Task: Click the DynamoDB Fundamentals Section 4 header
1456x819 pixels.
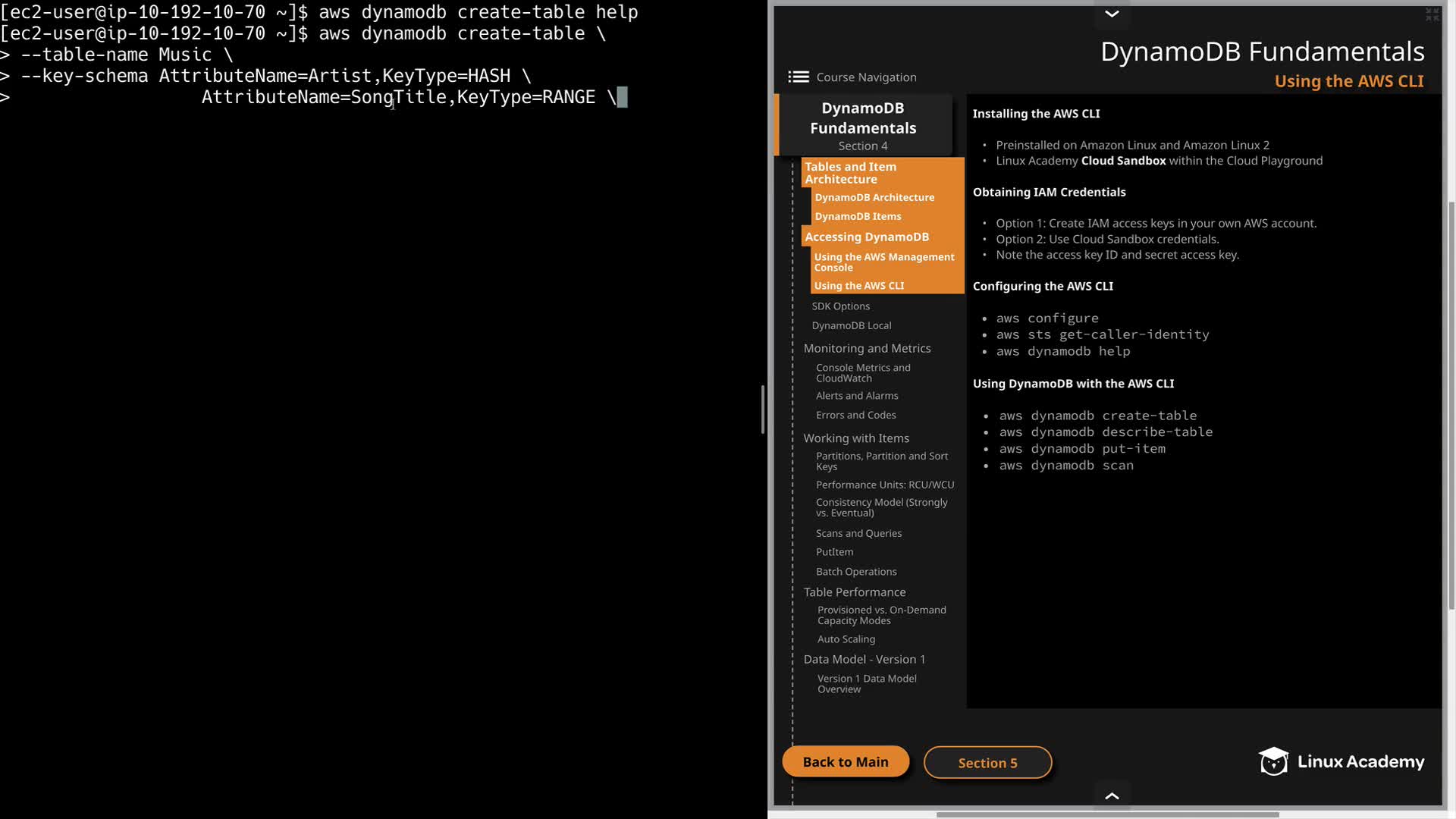Action: (863, 125)
